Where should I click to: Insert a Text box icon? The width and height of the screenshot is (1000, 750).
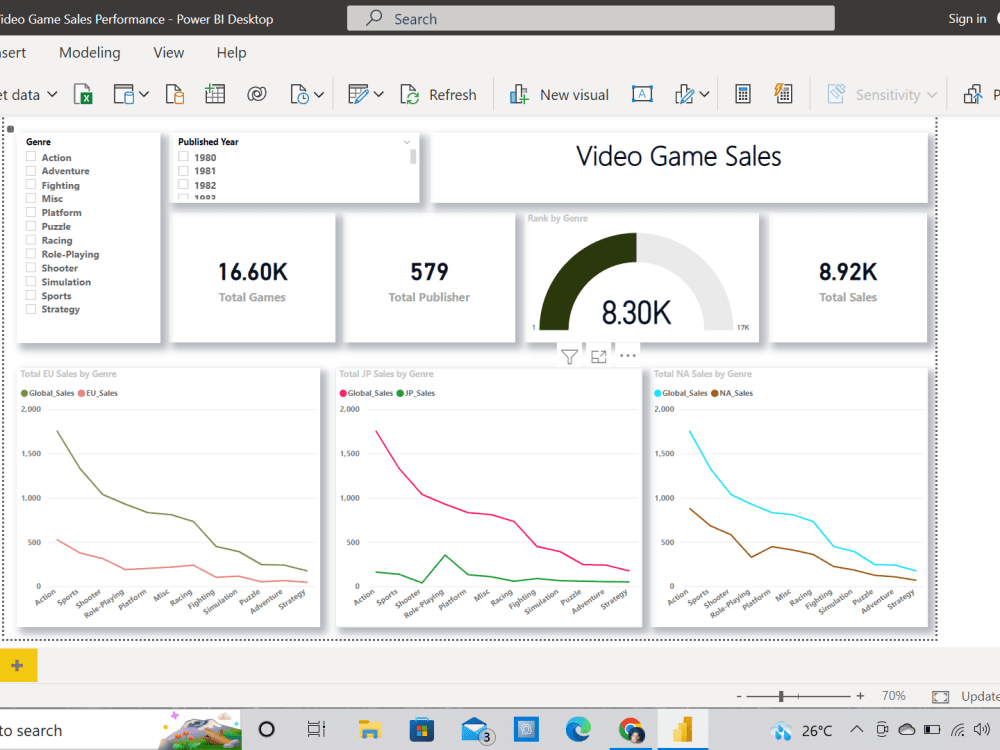[x=642, y=94]
